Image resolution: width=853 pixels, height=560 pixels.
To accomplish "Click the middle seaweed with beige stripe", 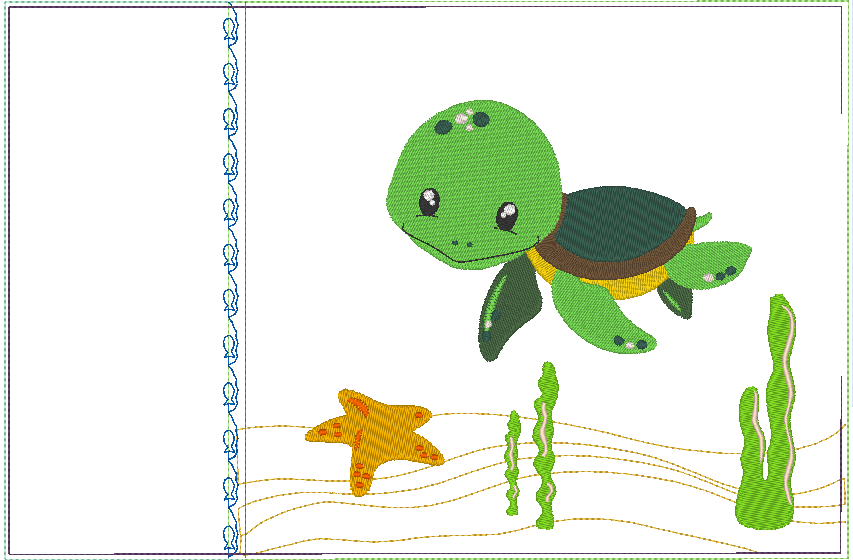I will pos(545,445).
